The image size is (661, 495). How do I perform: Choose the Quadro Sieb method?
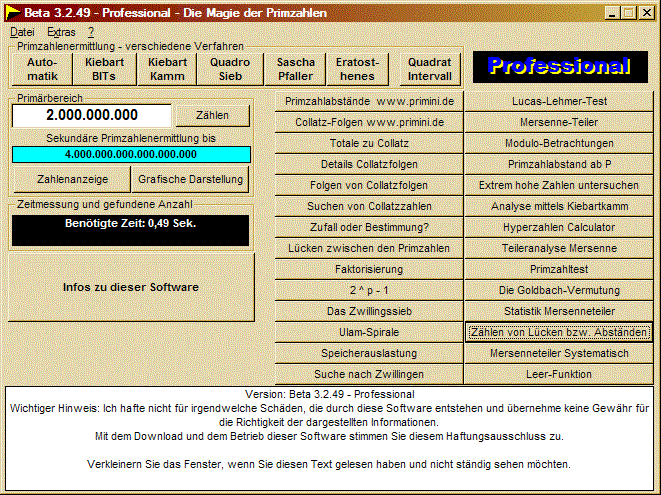[x=230, y=69]
